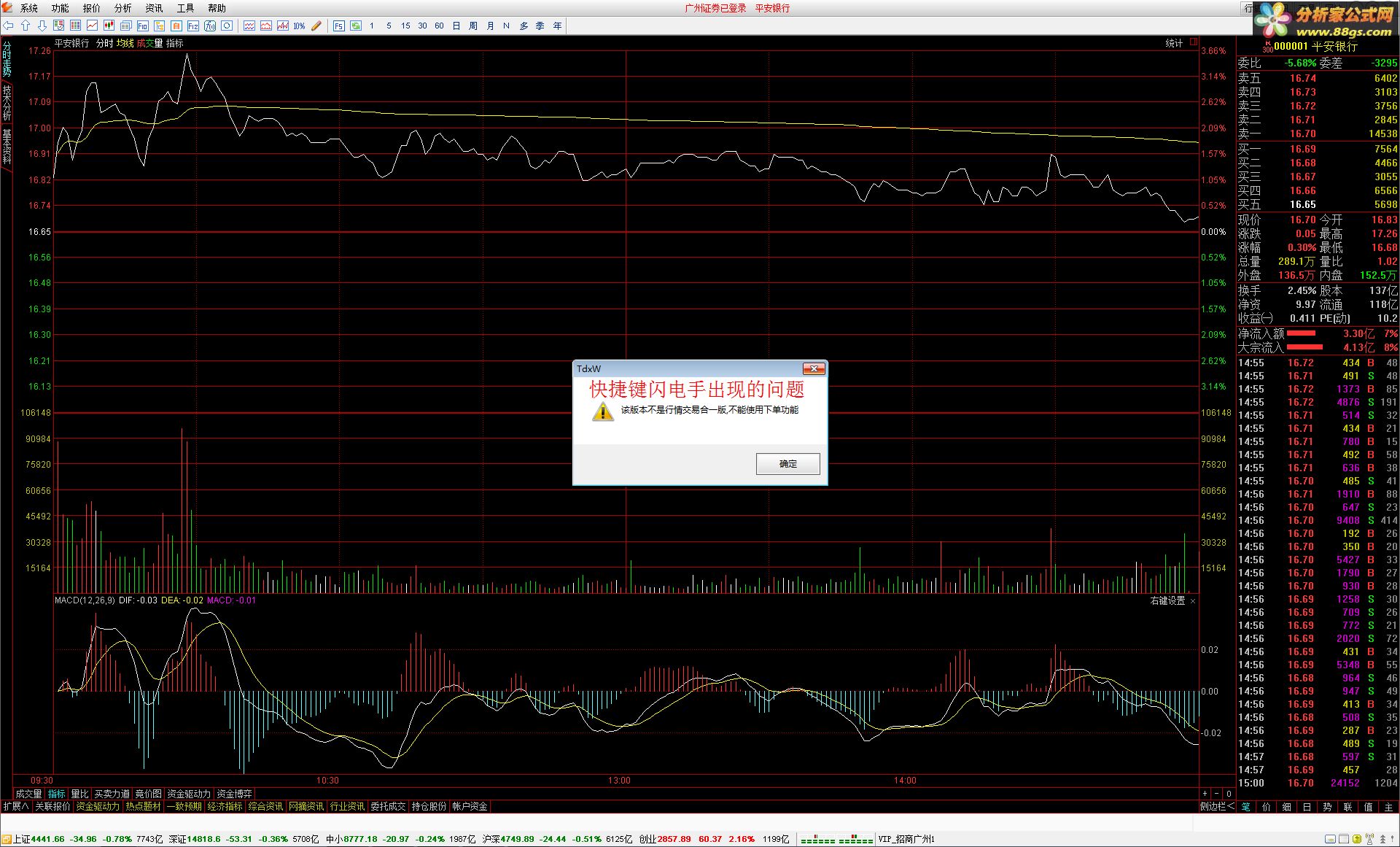The width and height of the screenshot is (1400, 847).
Task: Click the line chart trend icon
Action: click(x=93, y=26)
